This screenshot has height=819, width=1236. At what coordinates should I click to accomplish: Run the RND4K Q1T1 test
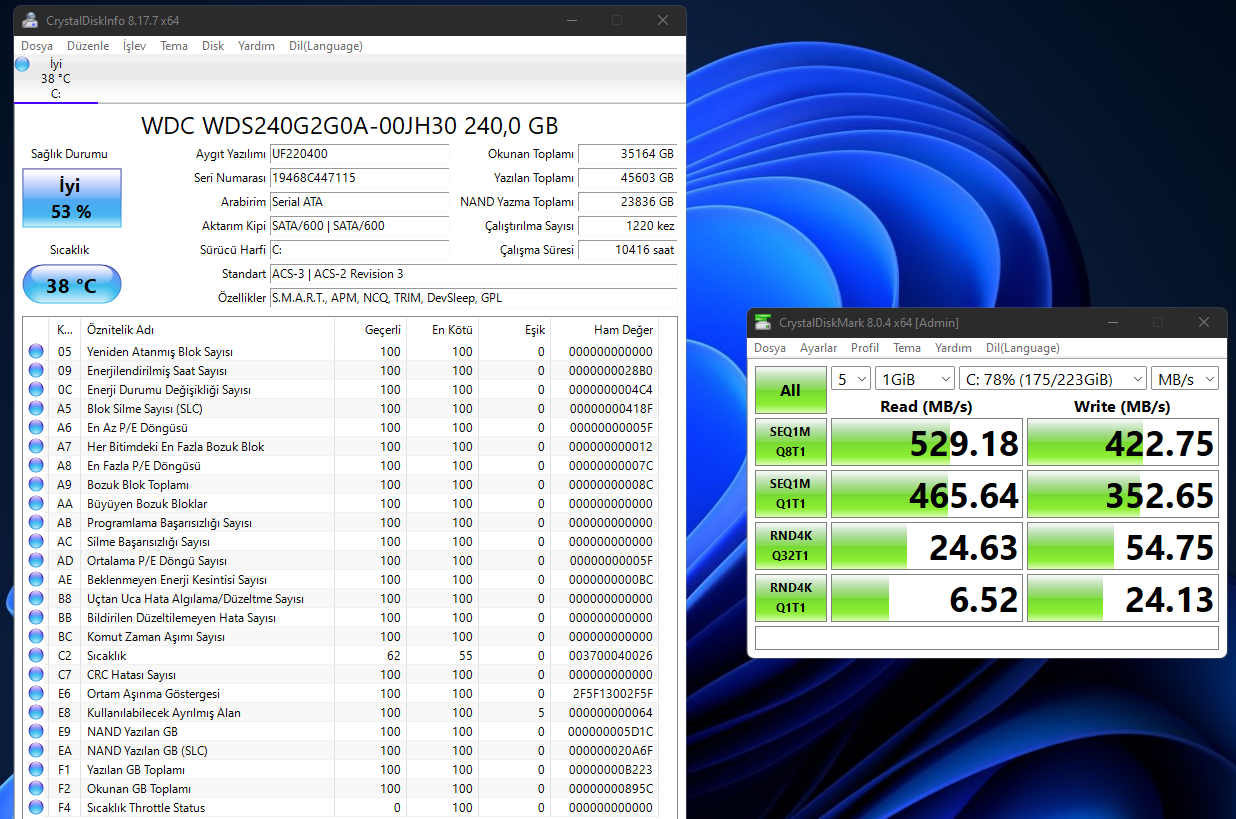tap(790, 598)
